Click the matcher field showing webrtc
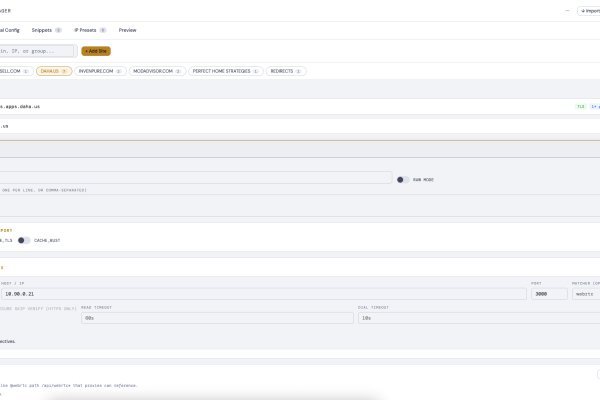 (x=586, y=294)
